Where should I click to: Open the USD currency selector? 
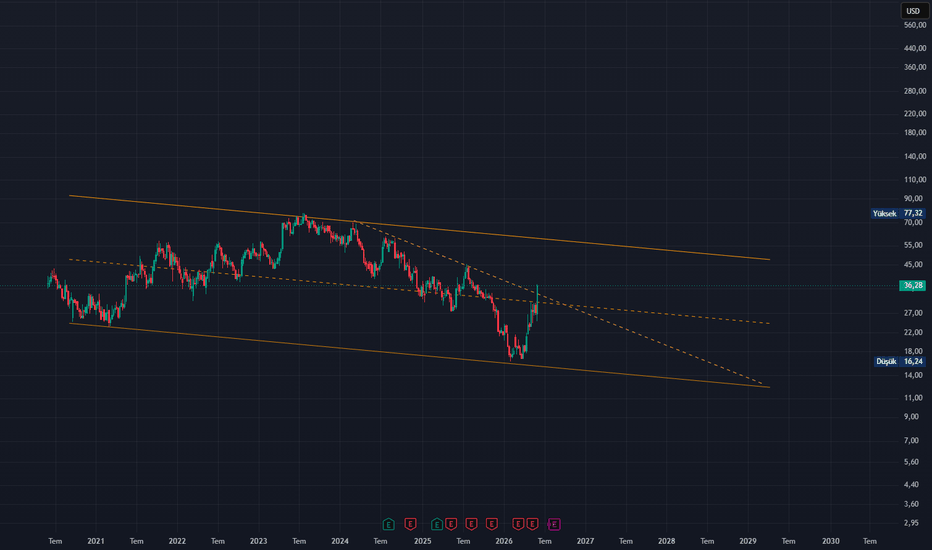click(x=914, y=11)
